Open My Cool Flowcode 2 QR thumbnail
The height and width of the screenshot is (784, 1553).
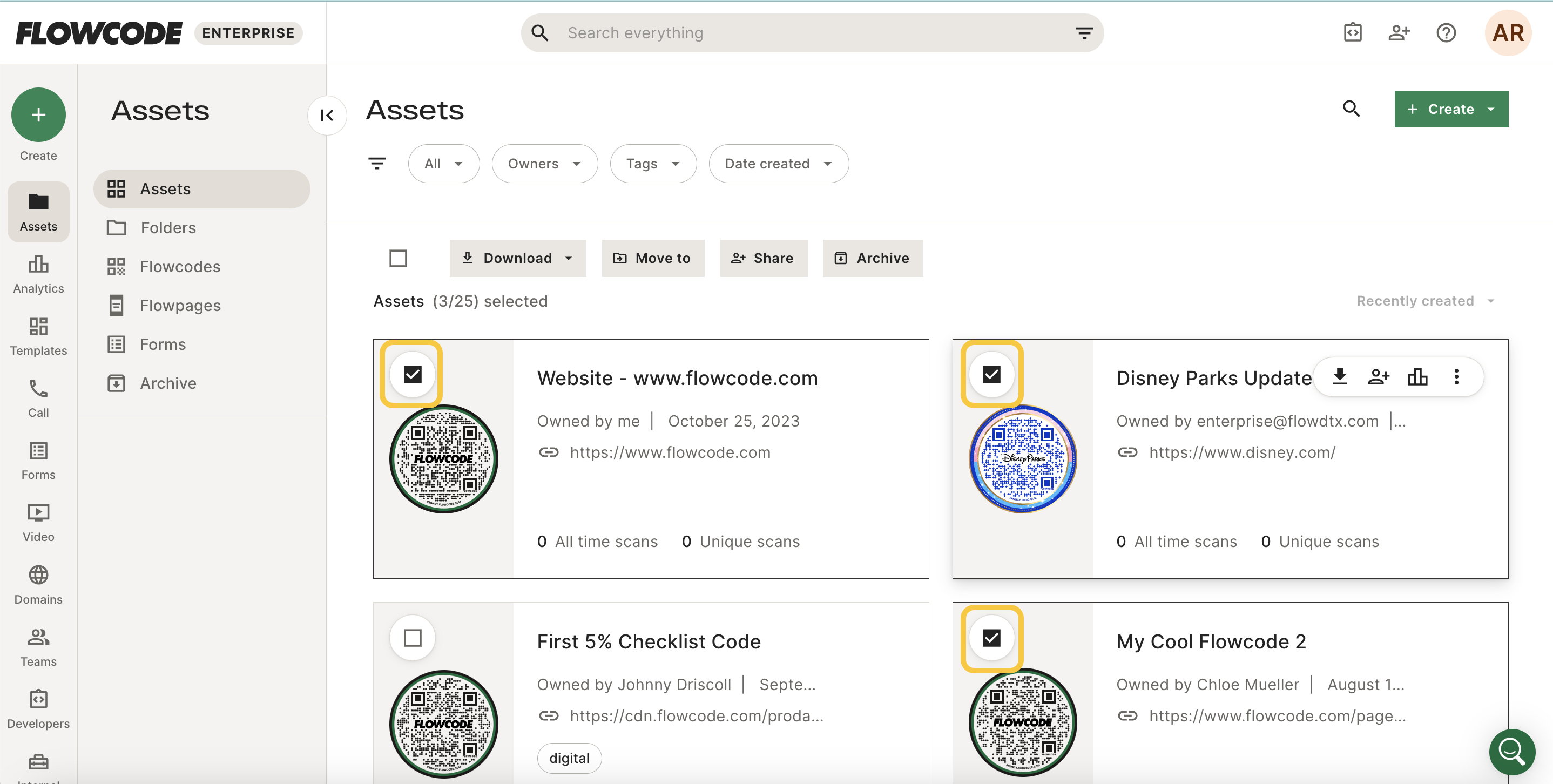(1023, 722)
